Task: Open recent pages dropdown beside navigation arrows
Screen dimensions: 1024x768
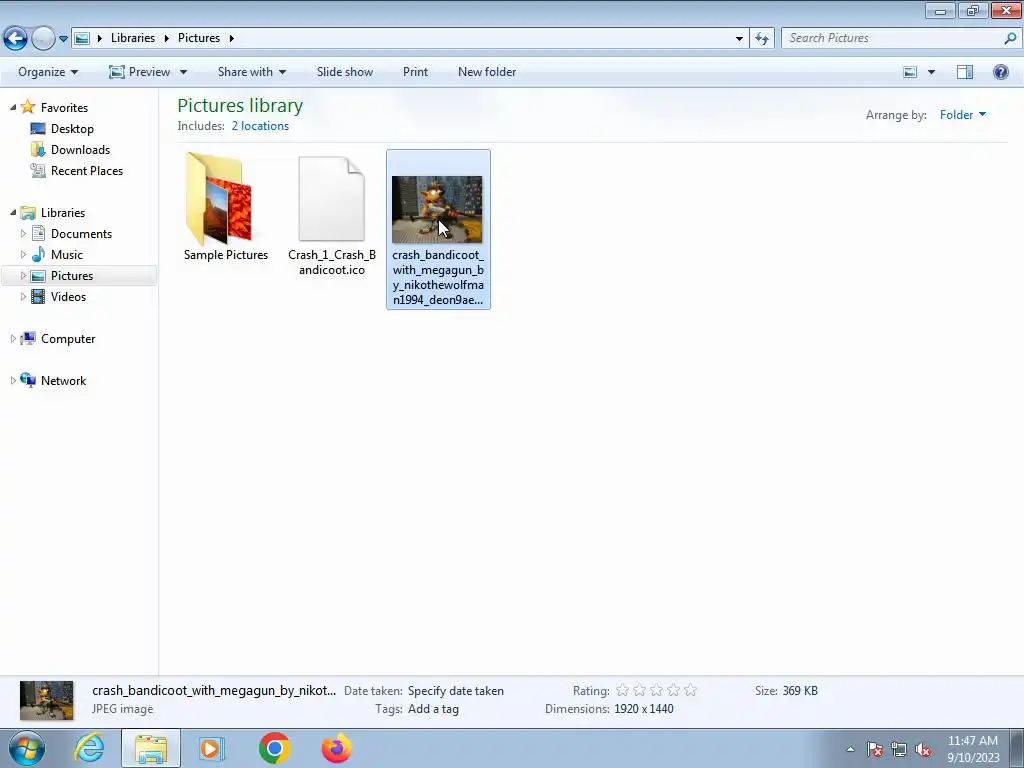Action: pyautogui.click(x=63, y=39)
